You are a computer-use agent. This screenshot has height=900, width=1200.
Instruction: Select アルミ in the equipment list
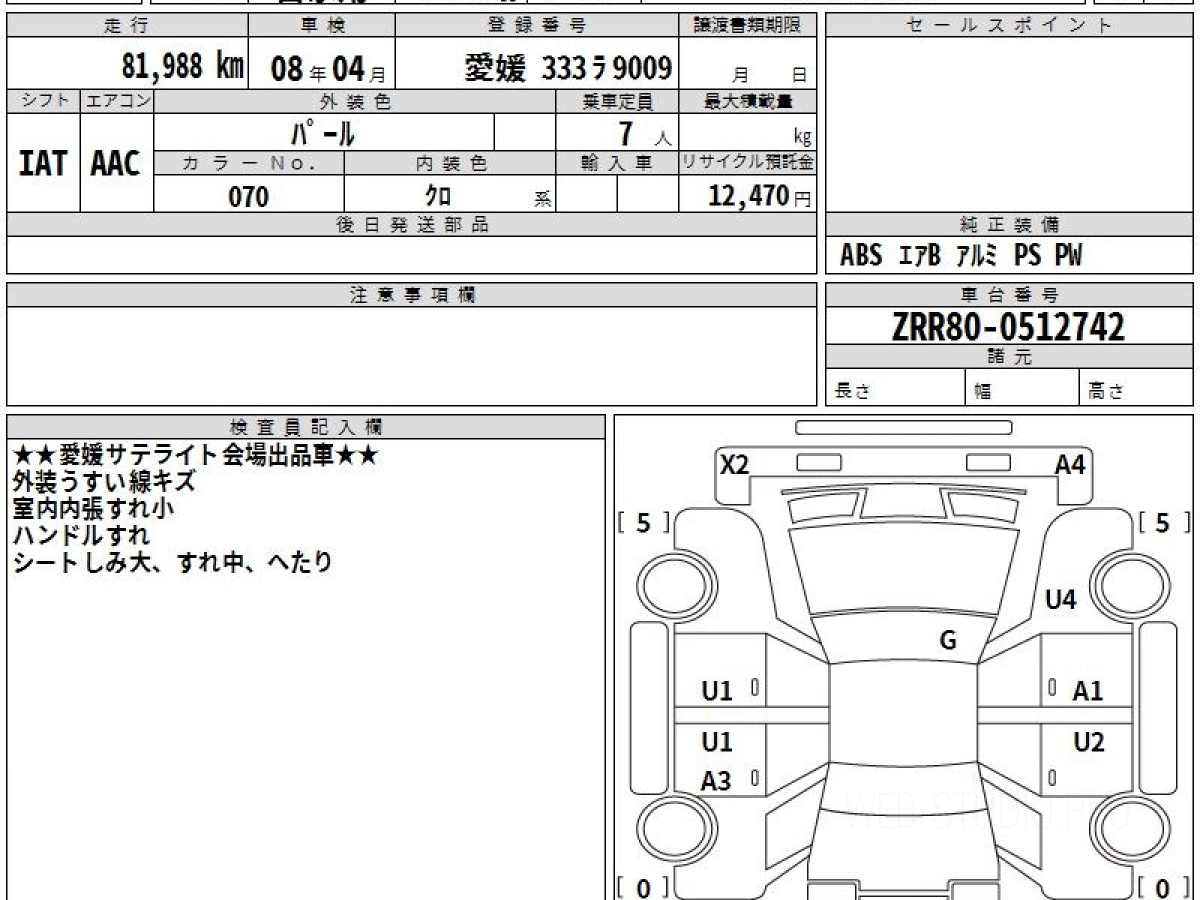click(x=976, y=256)
